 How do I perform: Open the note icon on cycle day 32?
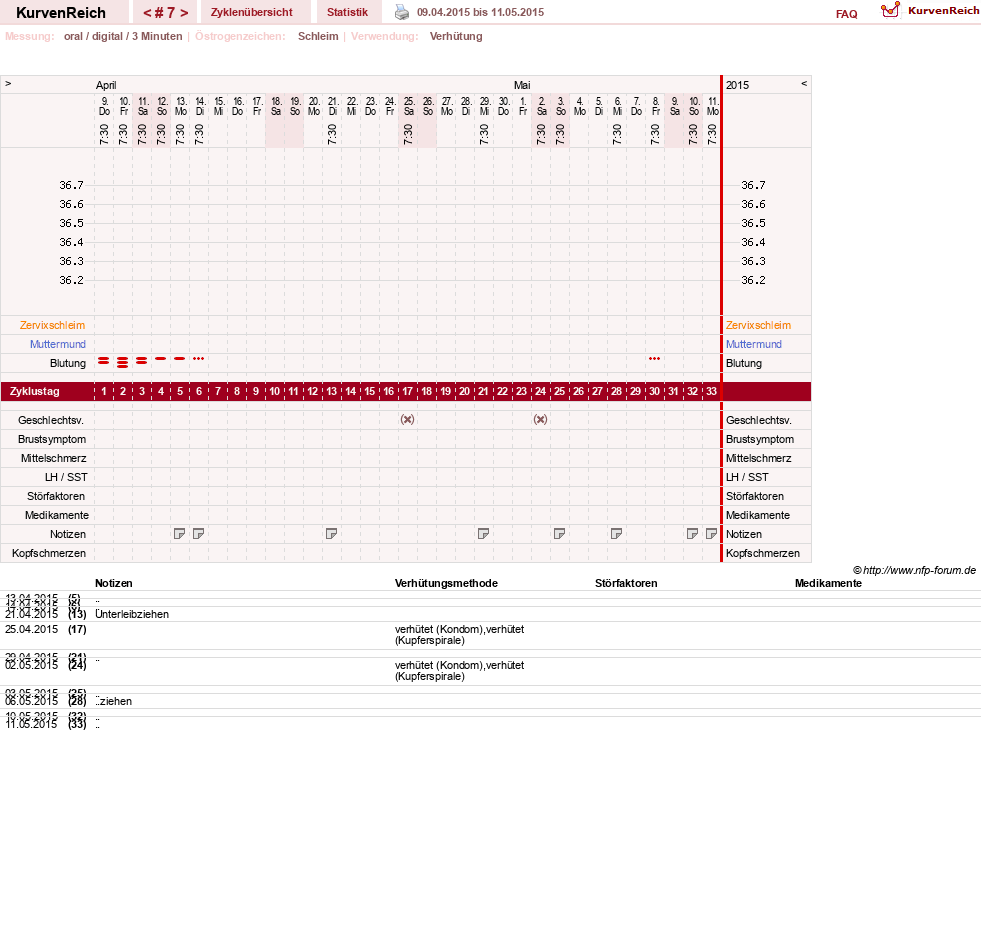pyautogui.click(x=692, y=534)
